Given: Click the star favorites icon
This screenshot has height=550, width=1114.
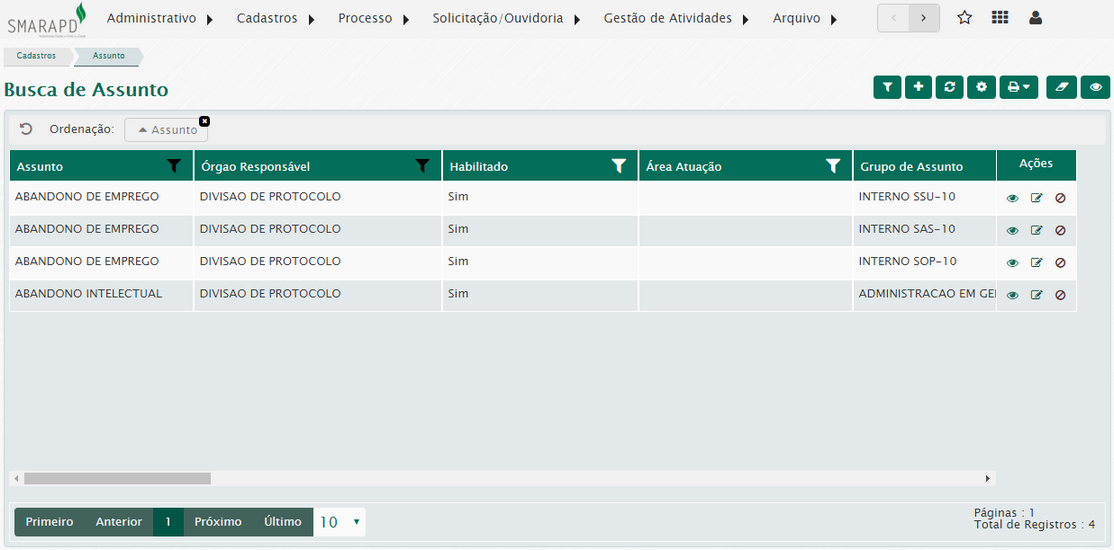Looking at the screenshot, I should [964, 18].
